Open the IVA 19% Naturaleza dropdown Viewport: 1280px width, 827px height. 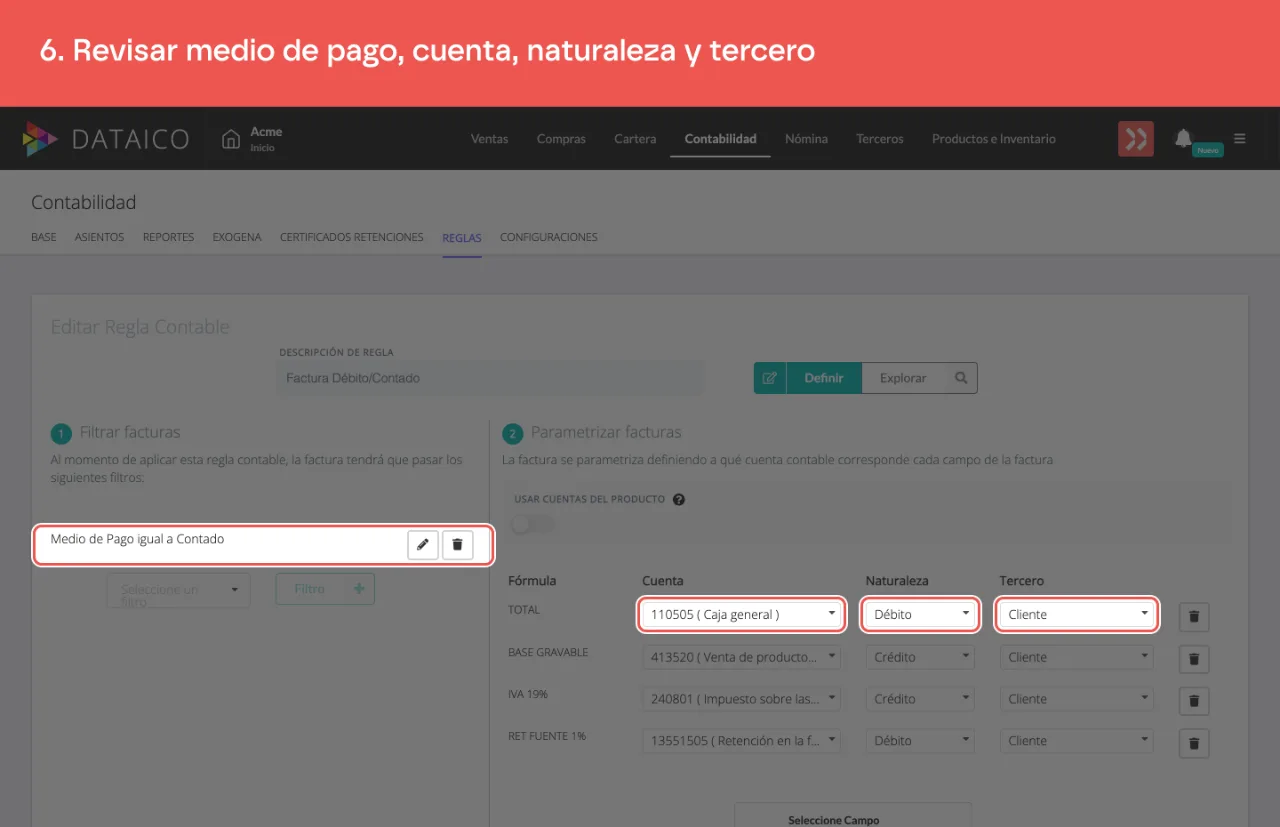[x=920, y=699]
